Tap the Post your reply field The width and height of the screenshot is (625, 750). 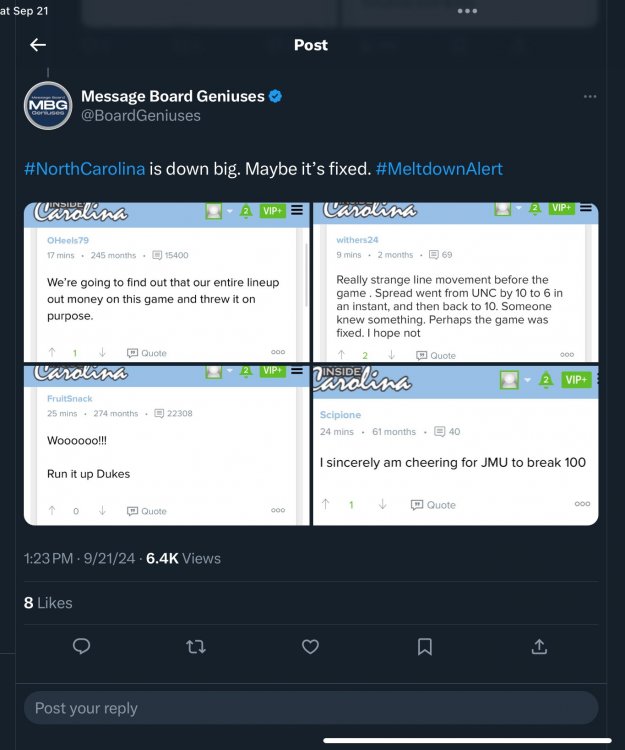click(x=311, y=708)
